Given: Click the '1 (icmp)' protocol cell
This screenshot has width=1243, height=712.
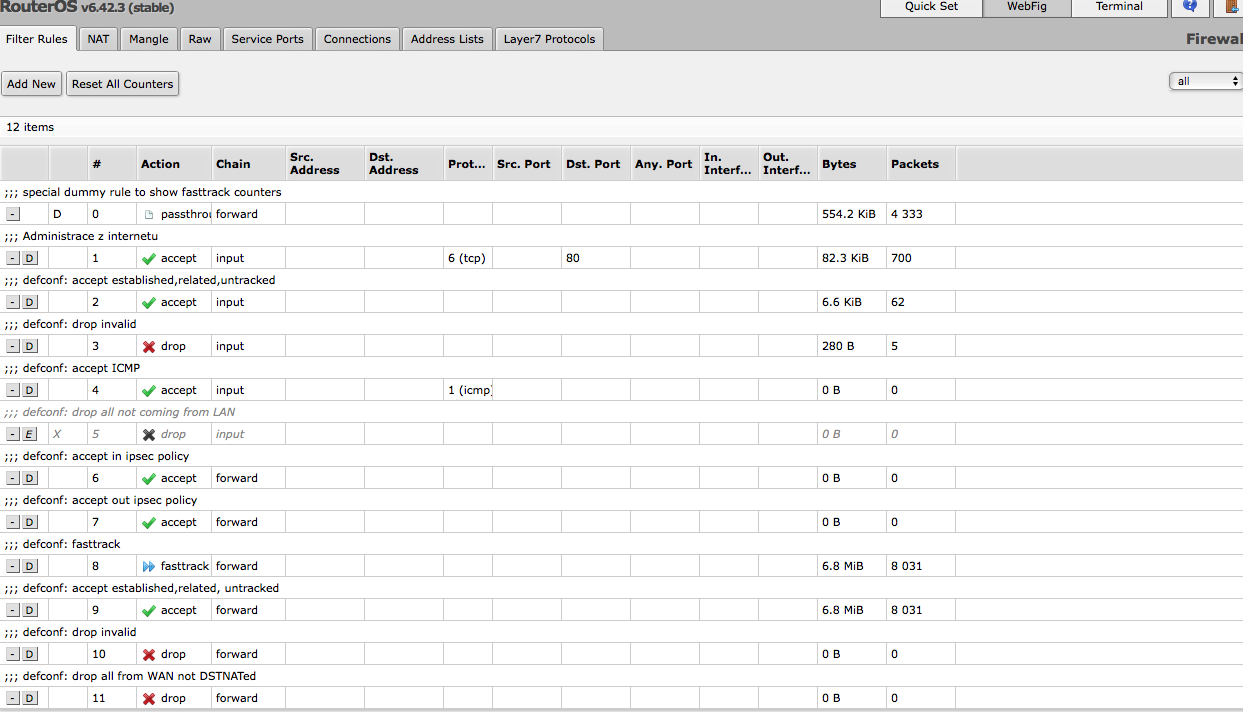Looking at the screenshot, I should coord(469,390).
